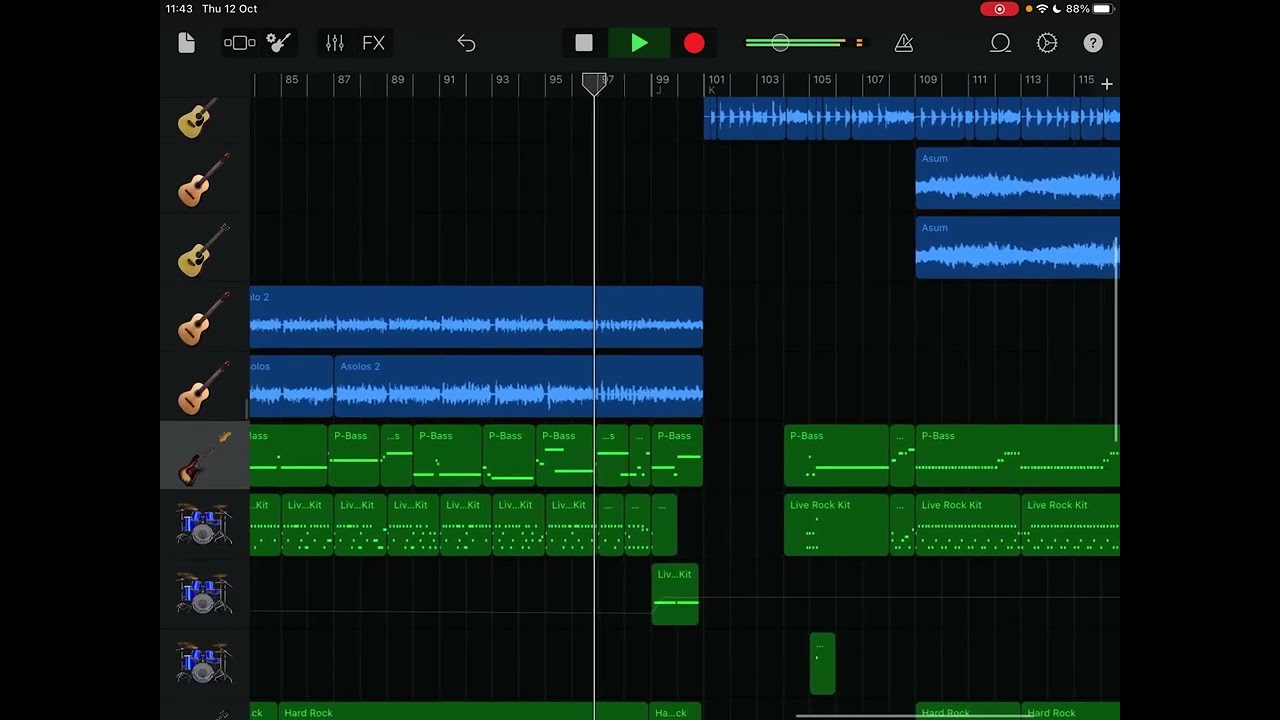The width and height of the screenshot is (1280, 720).
Task: Select second drum kit track header
Action: (204, 594)
